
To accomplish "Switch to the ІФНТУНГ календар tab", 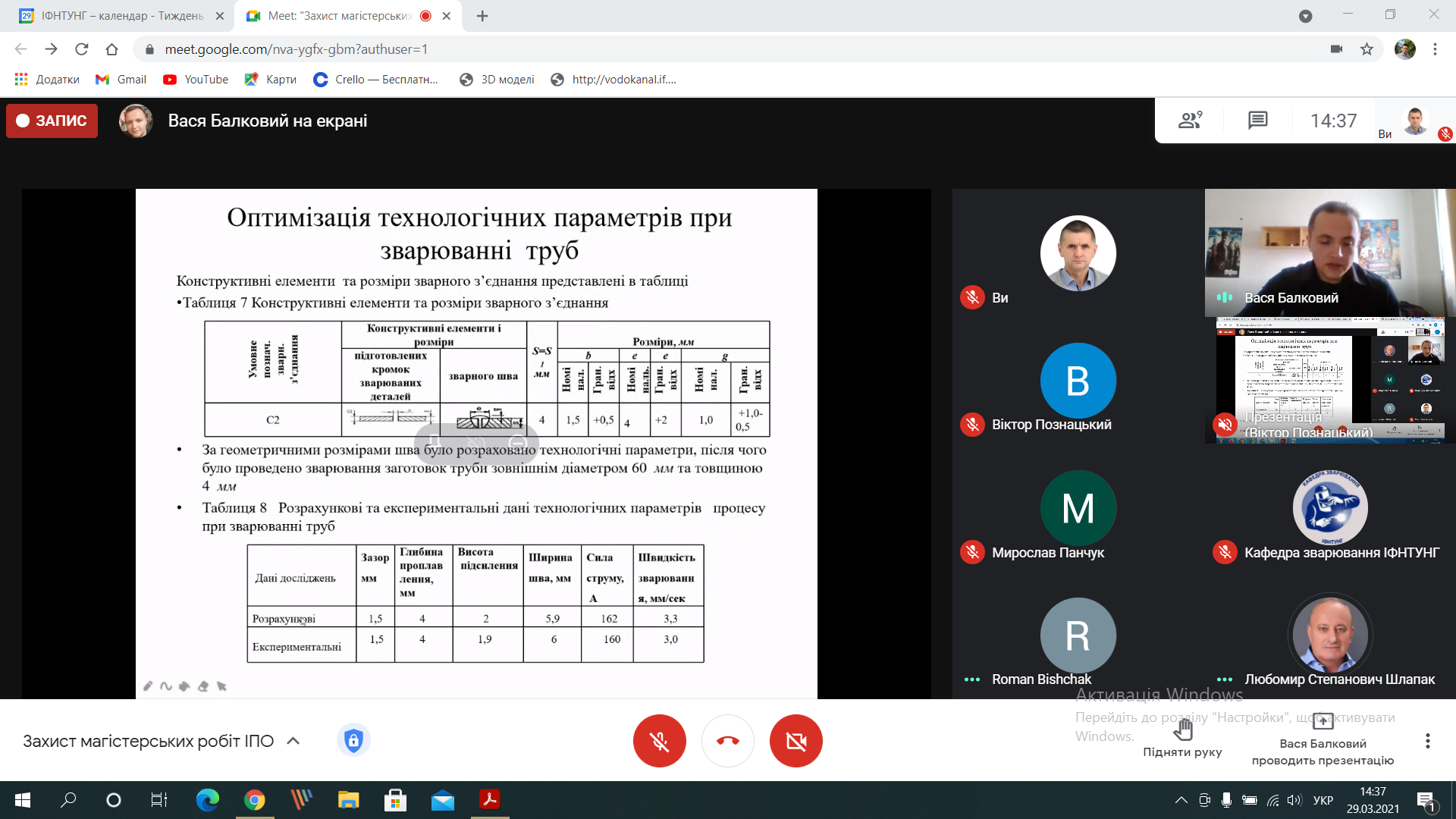I will tap(114, 16).
